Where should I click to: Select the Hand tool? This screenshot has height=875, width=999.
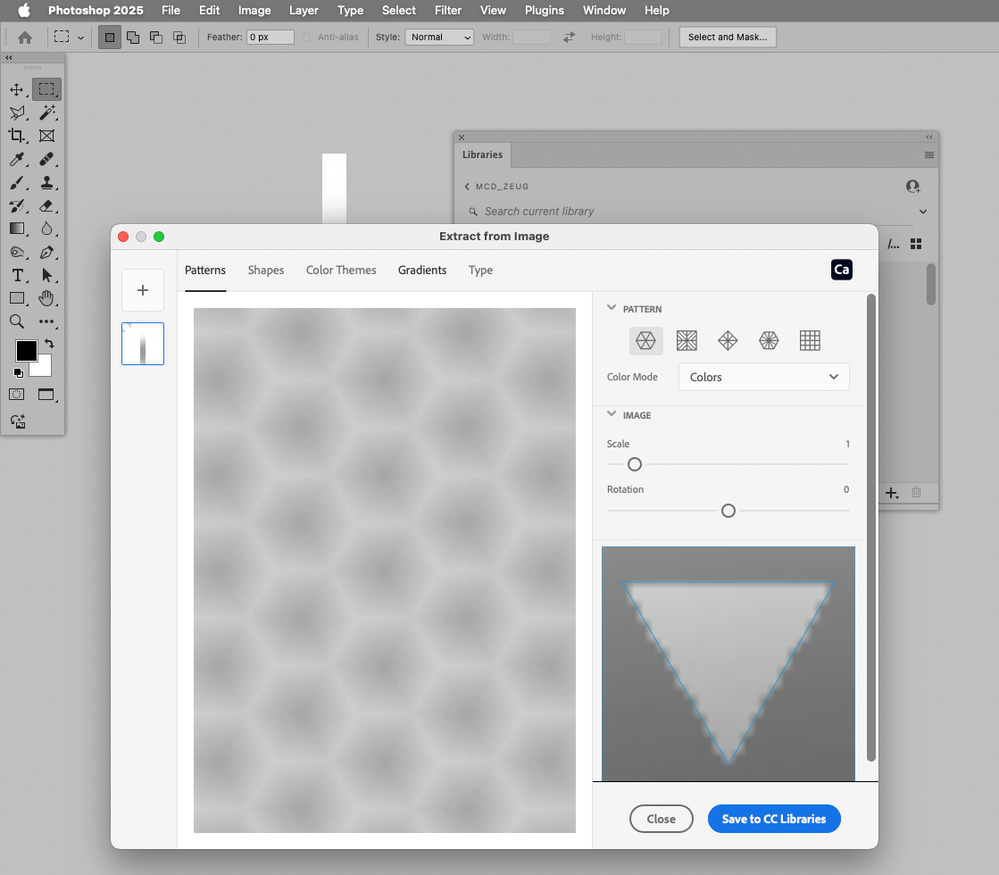[x=47, y=298]
